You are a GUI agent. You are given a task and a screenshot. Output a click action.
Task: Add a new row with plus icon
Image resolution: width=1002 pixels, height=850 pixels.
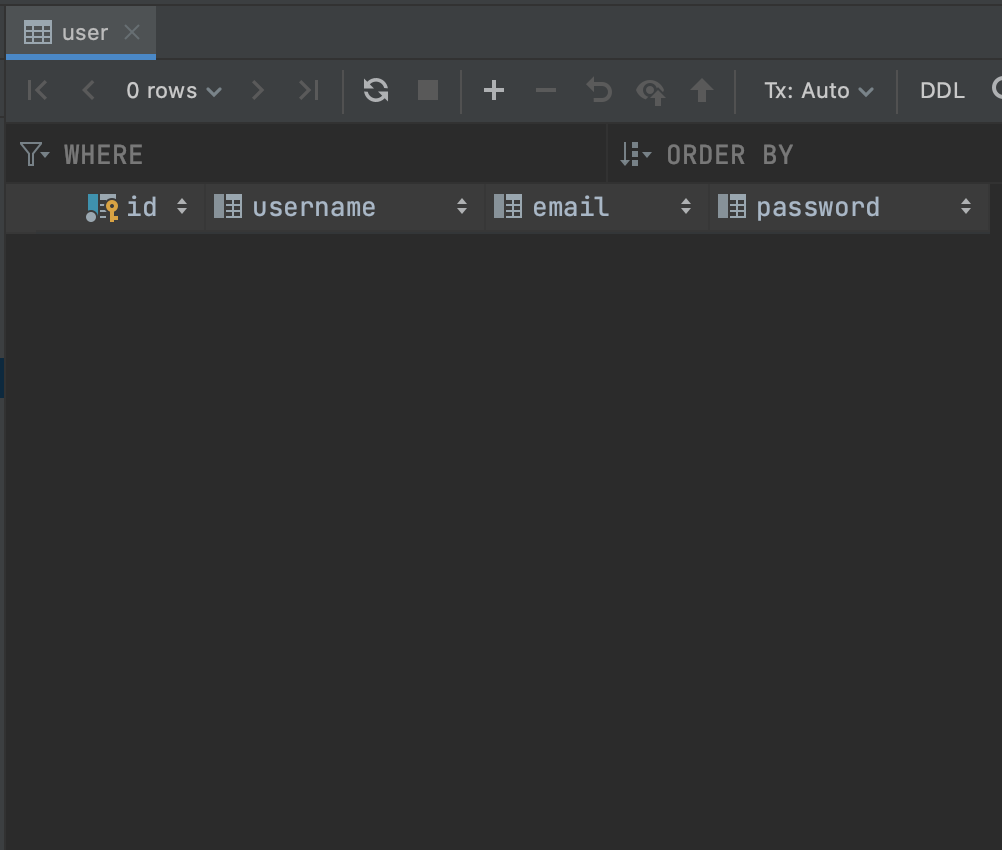[494, 90]
